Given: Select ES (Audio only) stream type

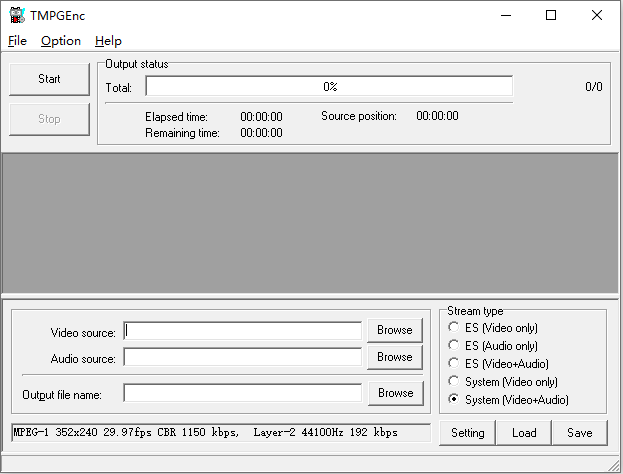Looking at the screenshot, I should click(493, 346).
